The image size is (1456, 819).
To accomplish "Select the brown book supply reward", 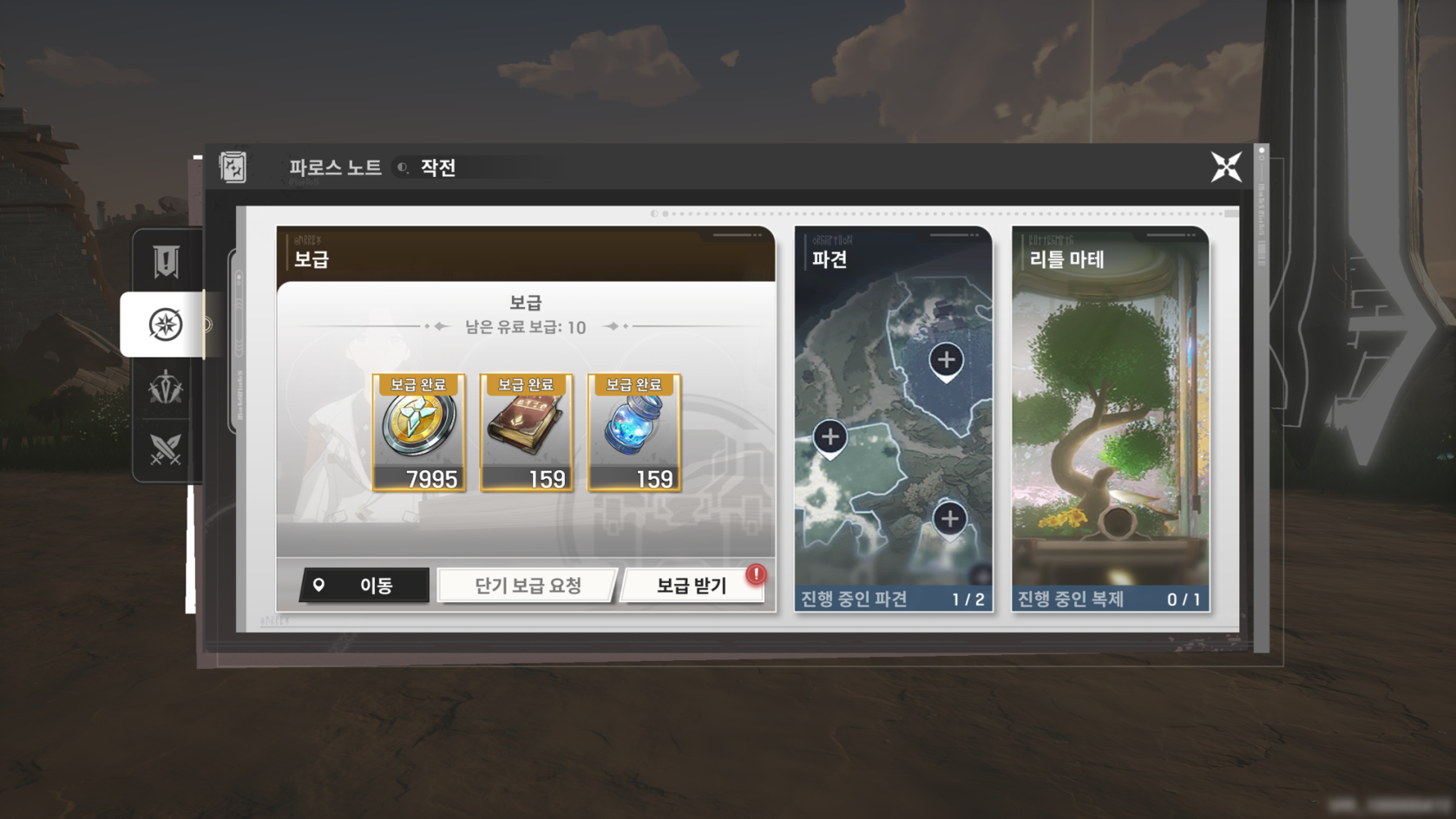I will pos(527,433).
